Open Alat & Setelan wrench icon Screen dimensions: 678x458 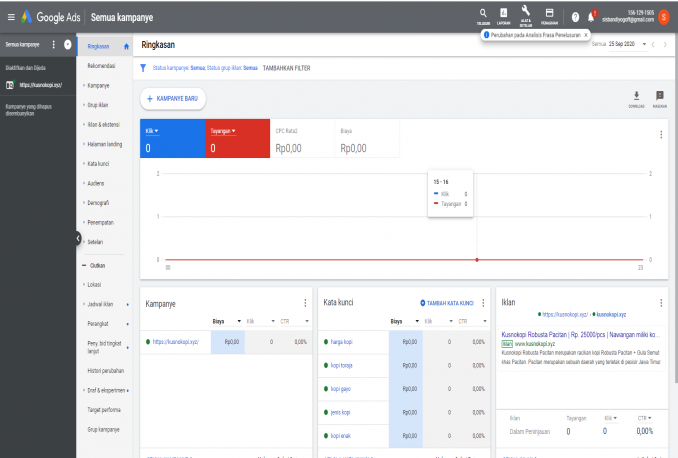tap(525, 14)
